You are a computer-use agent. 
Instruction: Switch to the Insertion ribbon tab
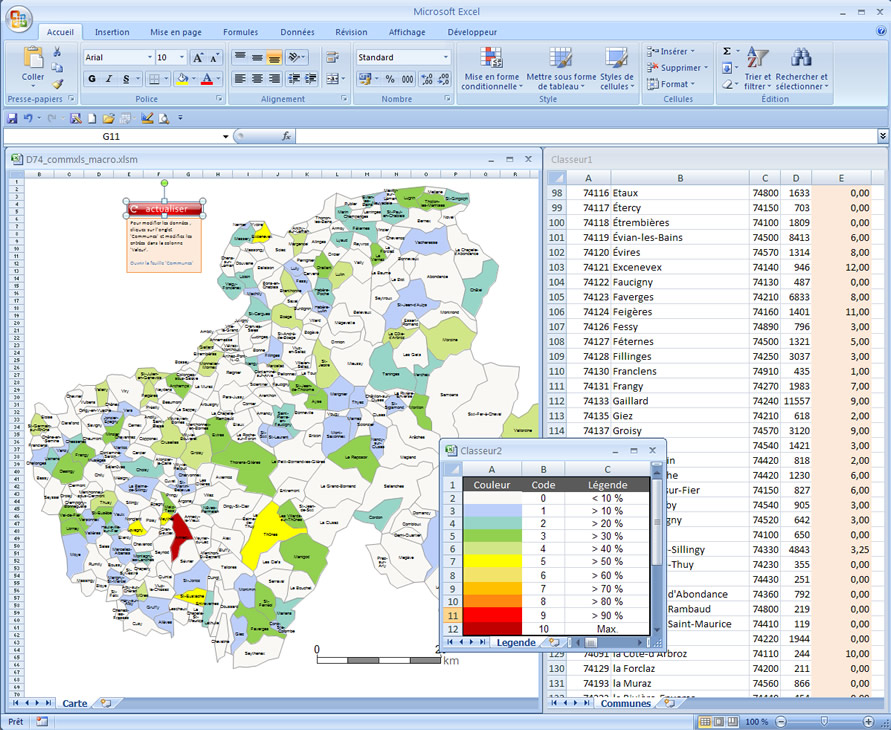[112, 32]
